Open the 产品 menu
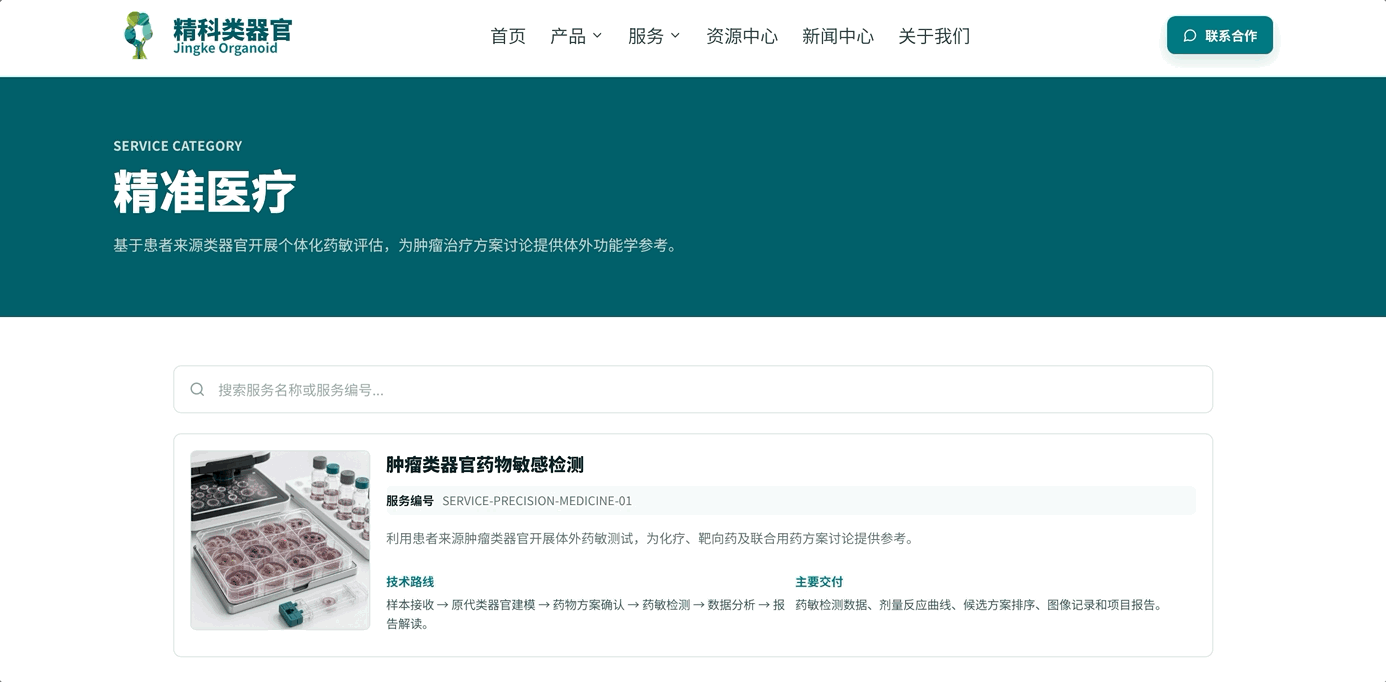 click(576, 36)
